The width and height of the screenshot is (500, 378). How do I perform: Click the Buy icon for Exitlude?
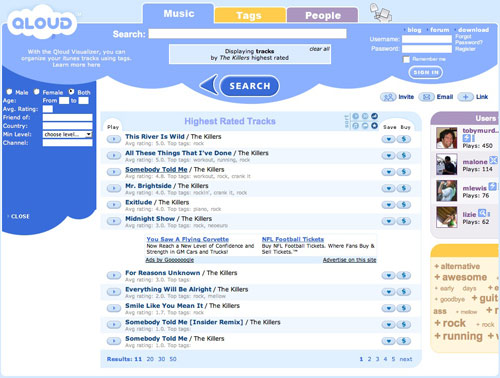tap(404, 205)
